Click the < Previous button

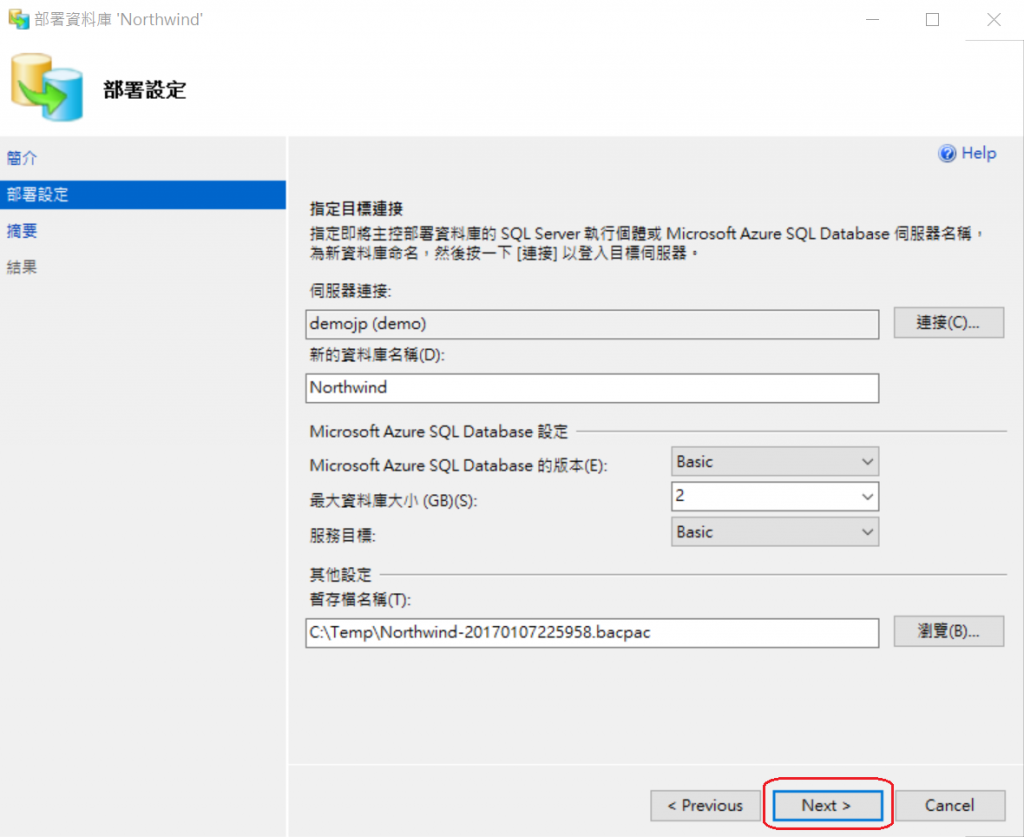click(705, 806)
